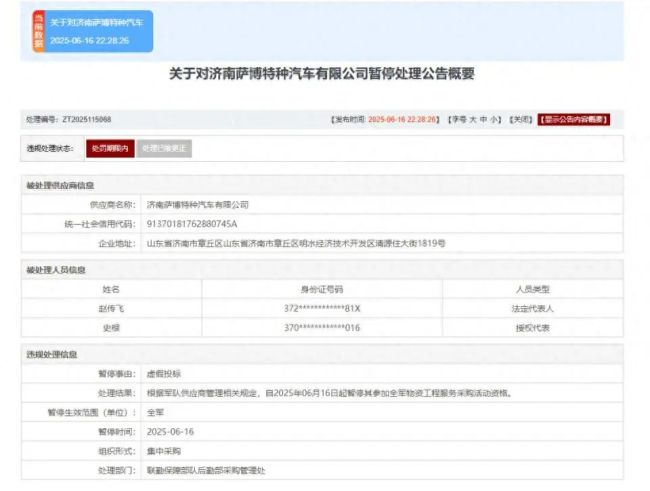The height and width of the screenshot is (491, 650).
Task: Click the 姓名 column header
Action: point(111,289)
